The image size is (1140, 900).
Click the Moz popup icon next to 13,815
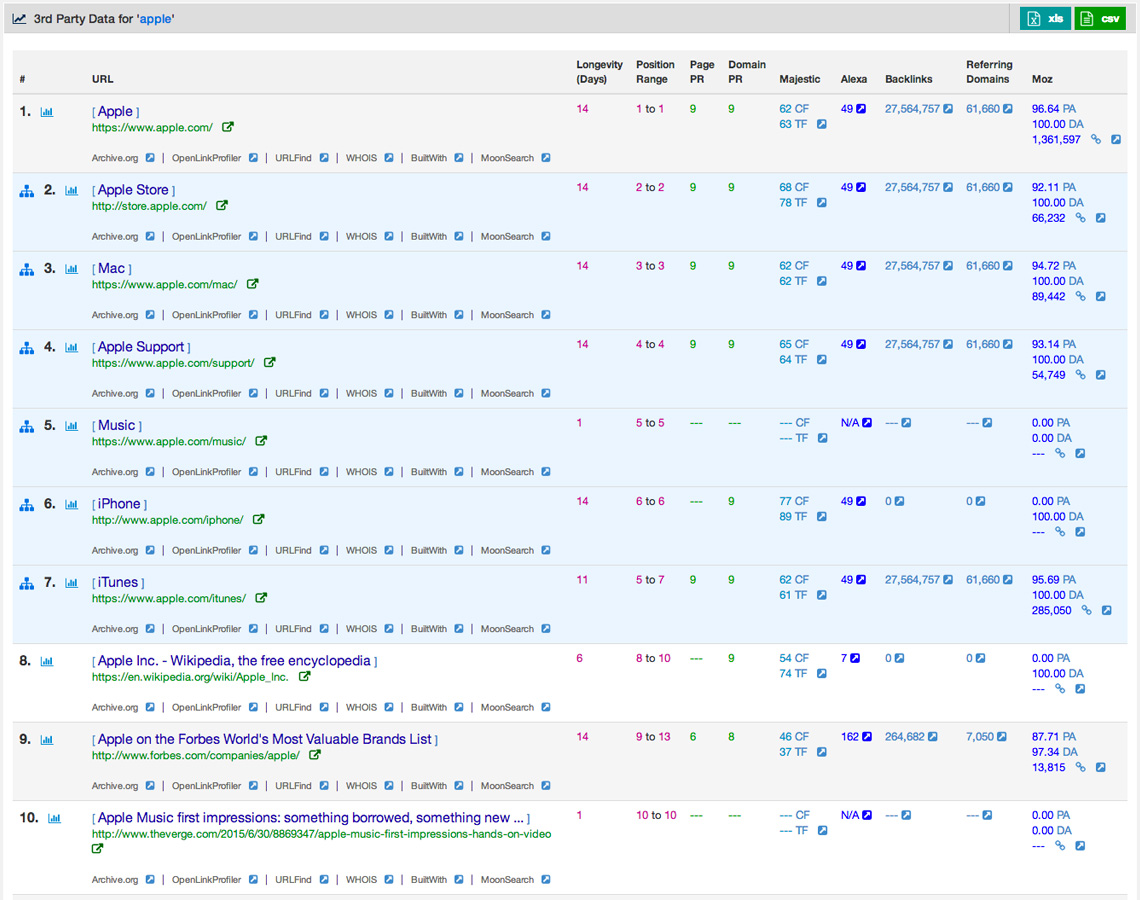[x=1101, y=768]
